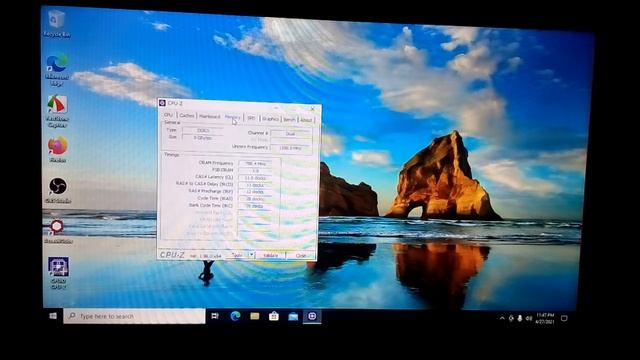Image resolution: width=640 pixels, height=360 pixels.
Task: Click the microphone tray icon
Action: click(x=520, y=318)
